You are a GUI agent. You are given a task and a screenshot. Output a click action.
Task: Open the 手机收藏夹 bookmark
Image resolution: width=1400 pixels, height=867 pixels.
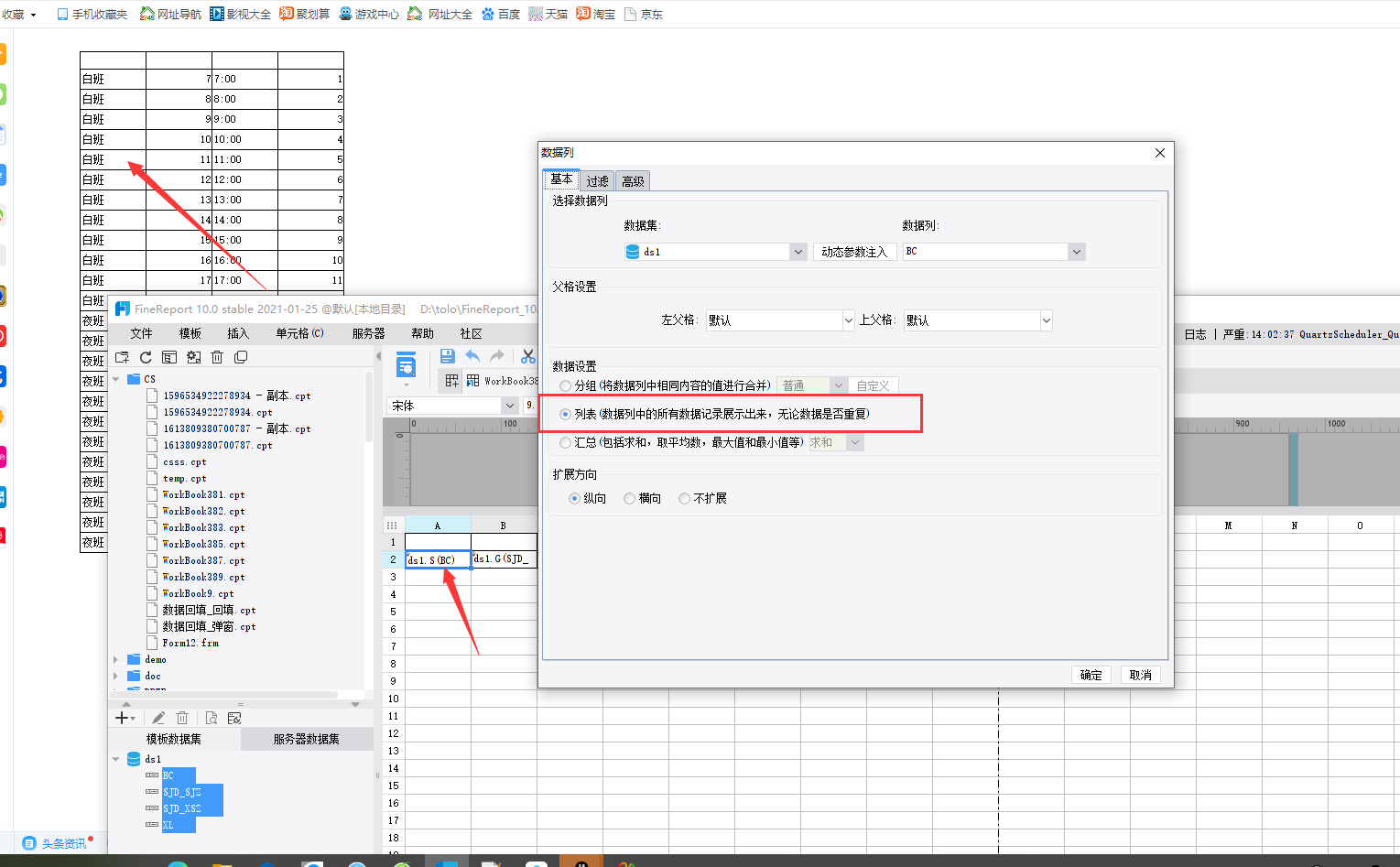92,14
